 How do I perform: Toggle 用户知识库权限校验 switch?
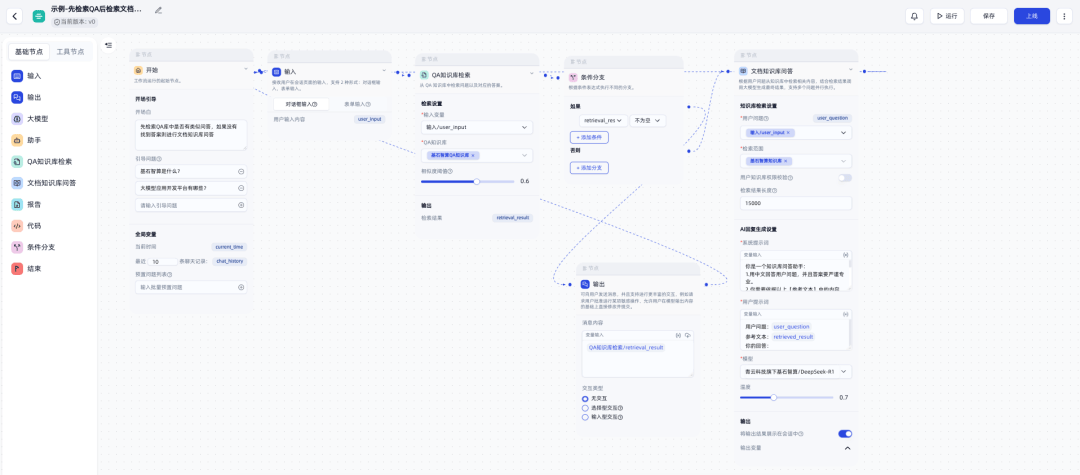pyautogui.click(x=844, y=178)
